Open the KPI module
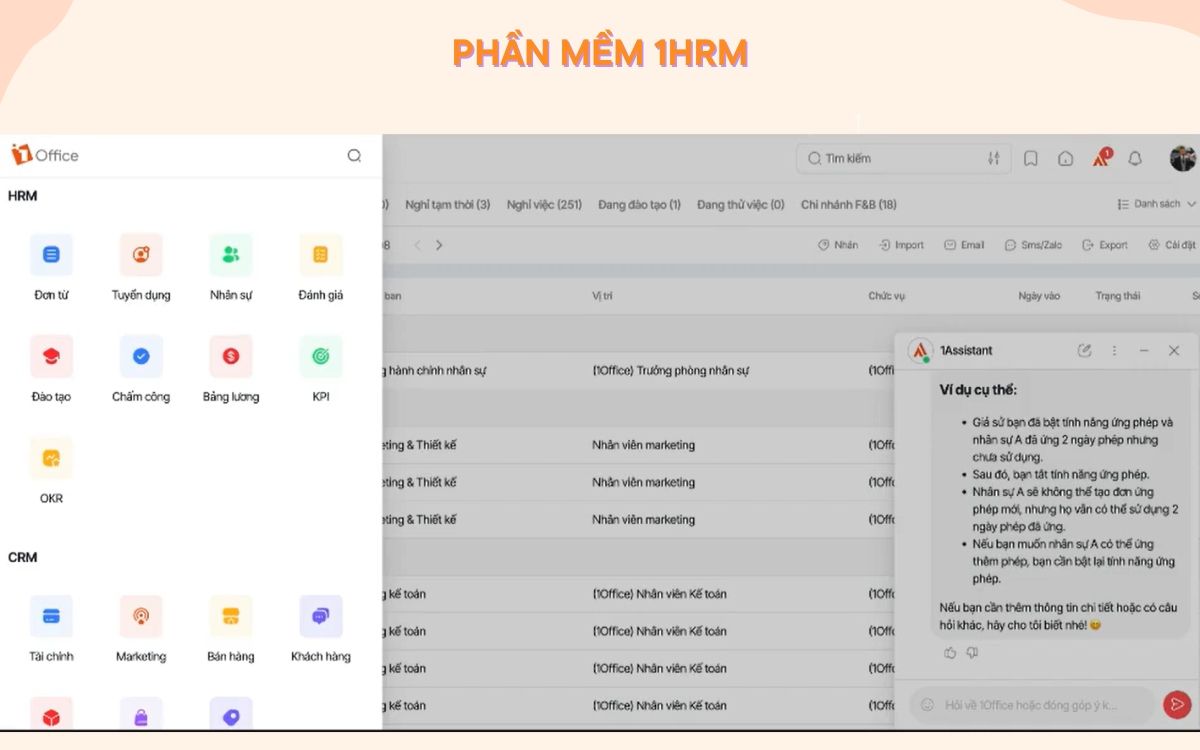Image resolution: width=1200 pixels, height=750 pixels. click(x=321, y=369)
